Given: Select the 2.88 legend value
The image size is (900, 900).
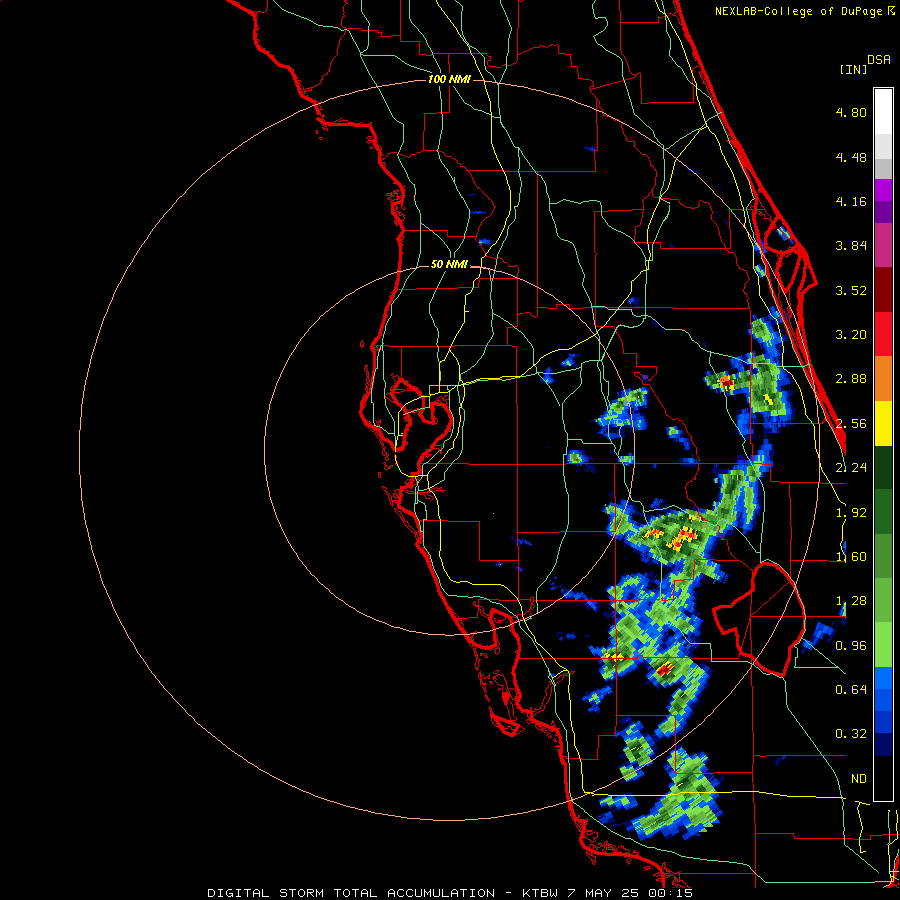Looking at the screenshot, I should click(x=851, y=379).
